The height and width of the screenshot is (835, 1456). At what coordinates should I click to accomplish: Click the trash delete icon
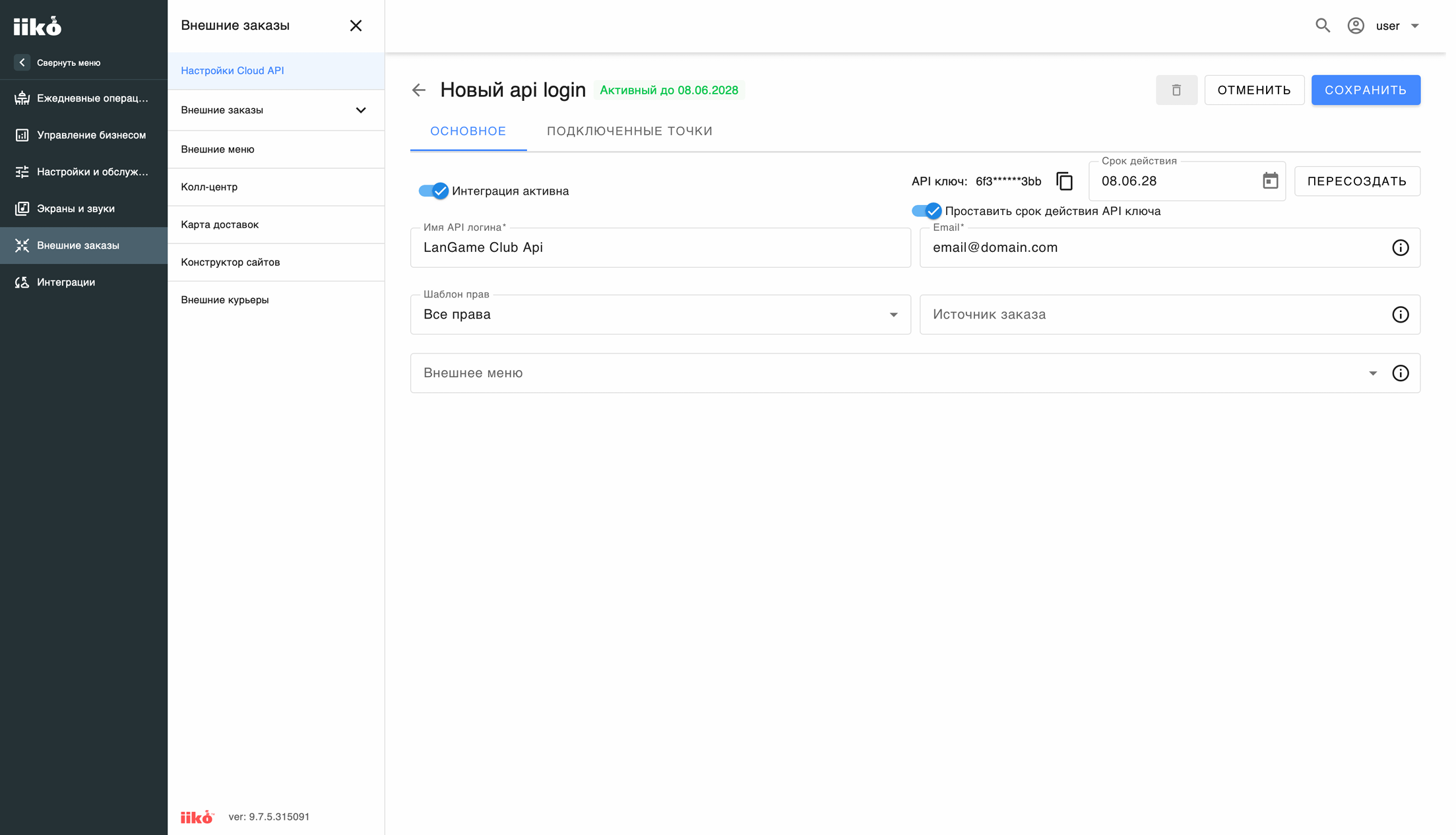1176,90
